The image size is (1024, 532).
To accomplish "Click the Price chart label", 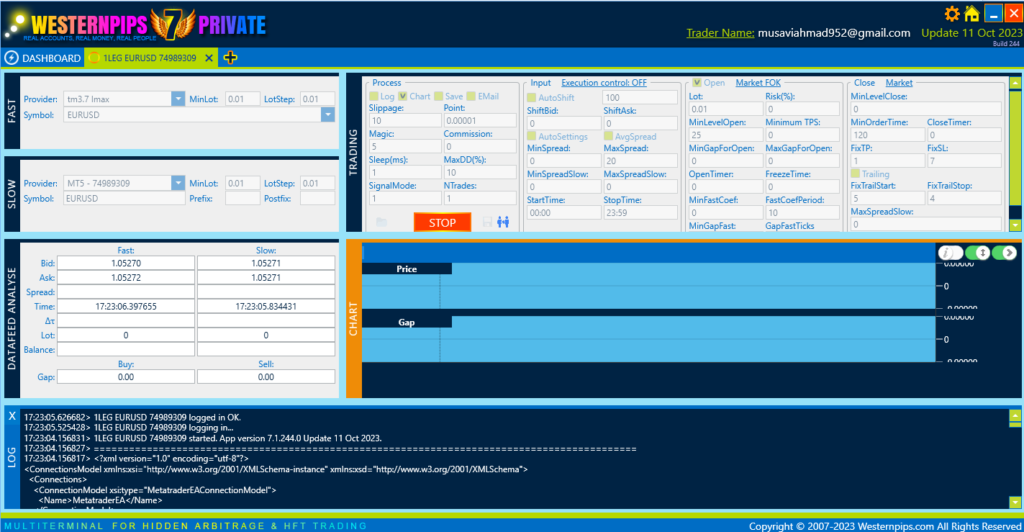I will tap(406, 269).
